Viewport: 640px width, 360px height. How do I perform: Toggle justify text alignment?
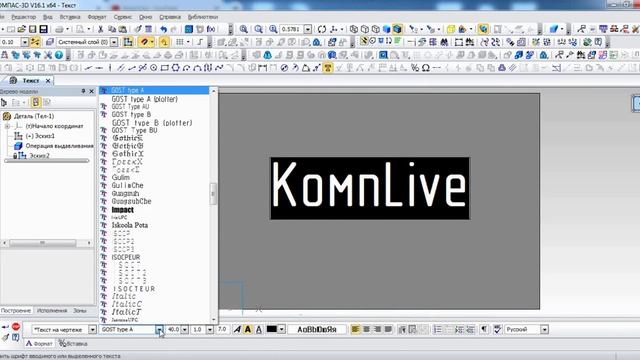point(388,329)
